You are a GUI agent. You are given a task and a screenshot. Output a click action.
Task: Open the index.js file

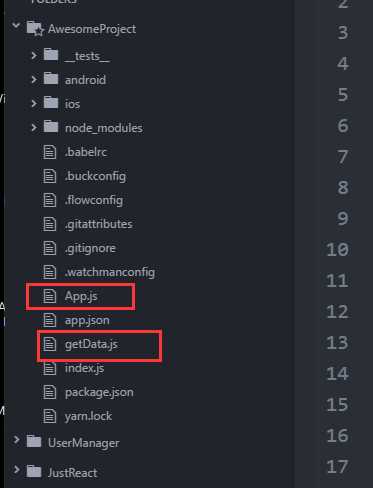point(84,368)
